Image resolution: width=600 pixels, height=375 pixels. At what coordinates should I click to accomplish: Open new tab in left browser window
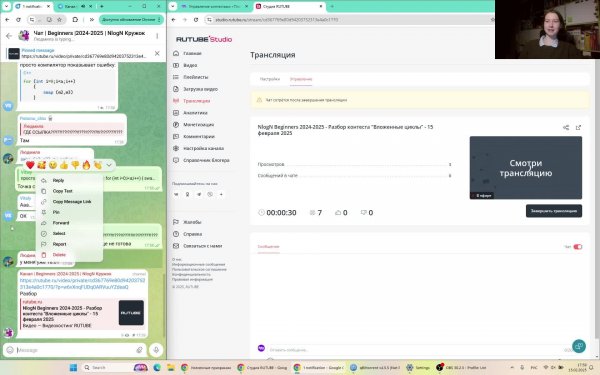pos(102,7)
